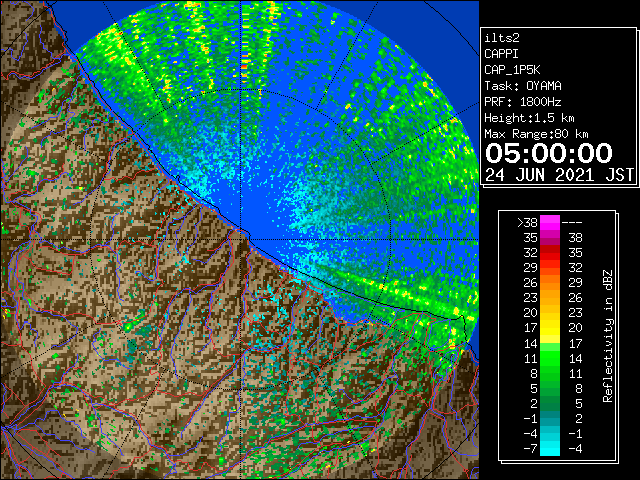This screenshot has width=640, height=480.
Task: Click the orange 26-29 dBZ legend swatch
Action: (550, 283)
